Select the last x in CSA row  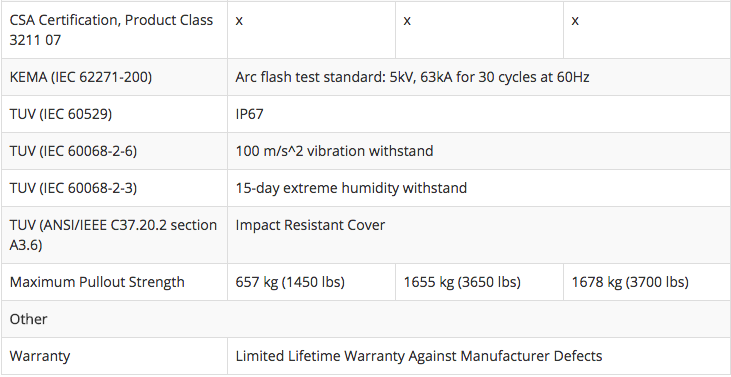575,21
